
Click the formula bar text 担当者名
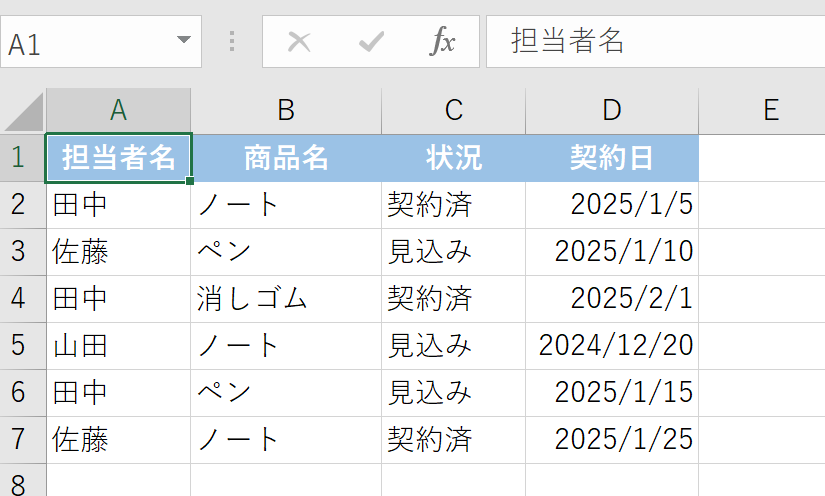coord(567,41)
